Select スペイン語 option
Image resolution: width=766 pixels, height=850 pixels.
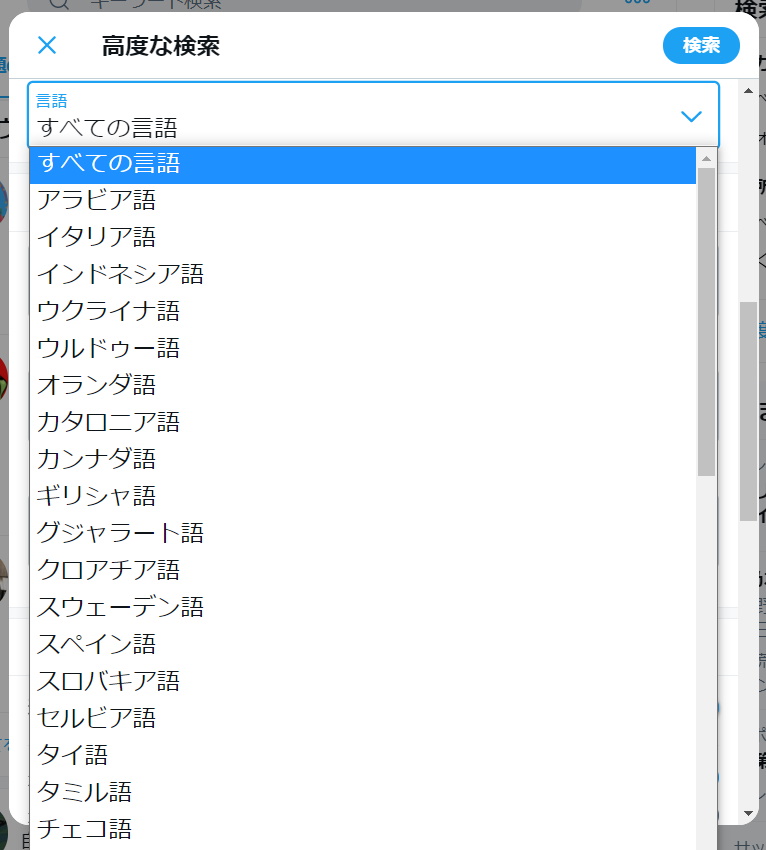96,644
